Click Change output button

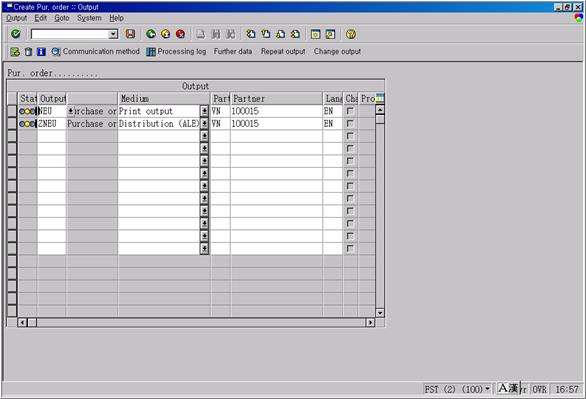point(337,52)
